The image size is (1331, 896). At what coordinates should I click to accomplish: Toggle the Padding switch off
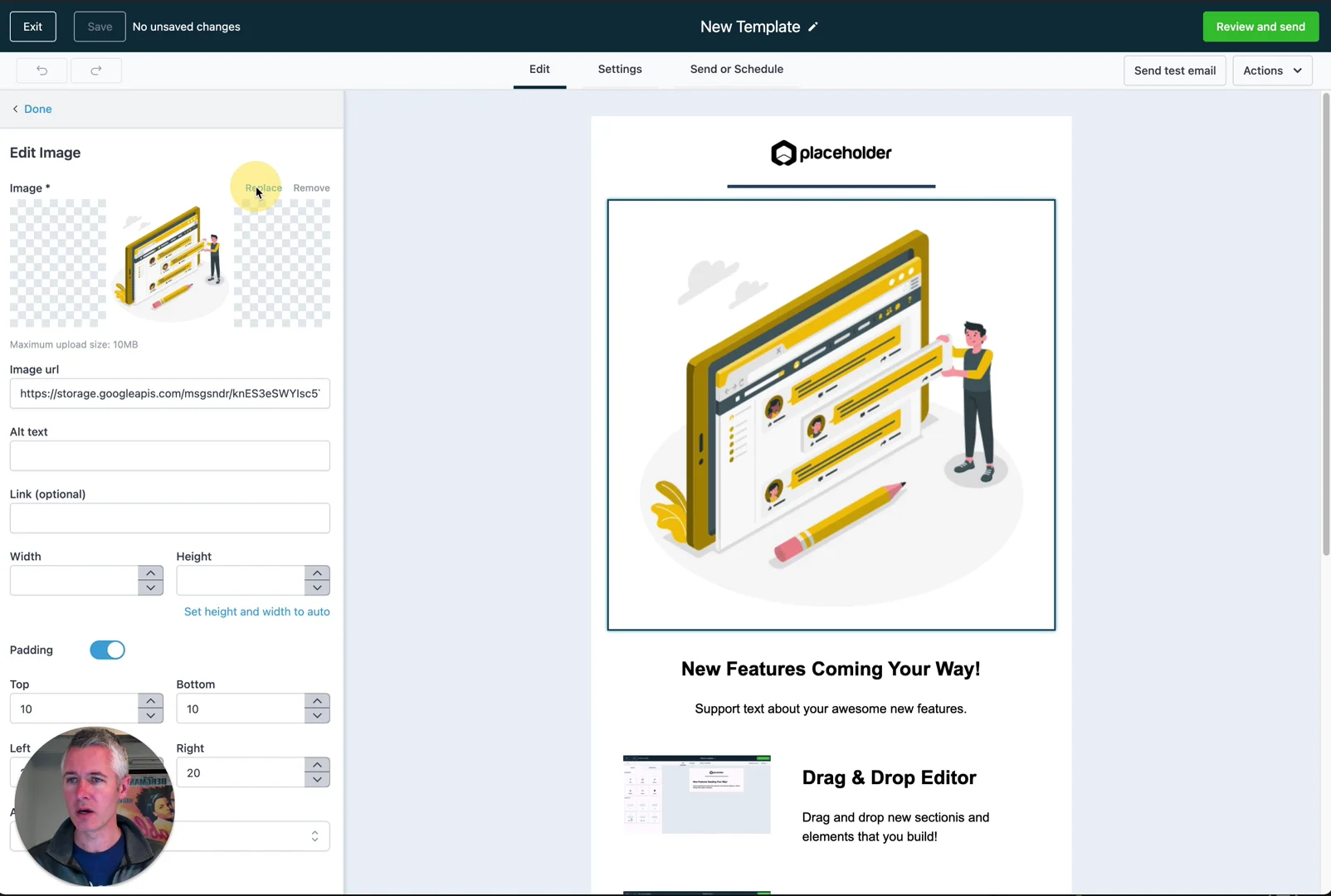107,650
